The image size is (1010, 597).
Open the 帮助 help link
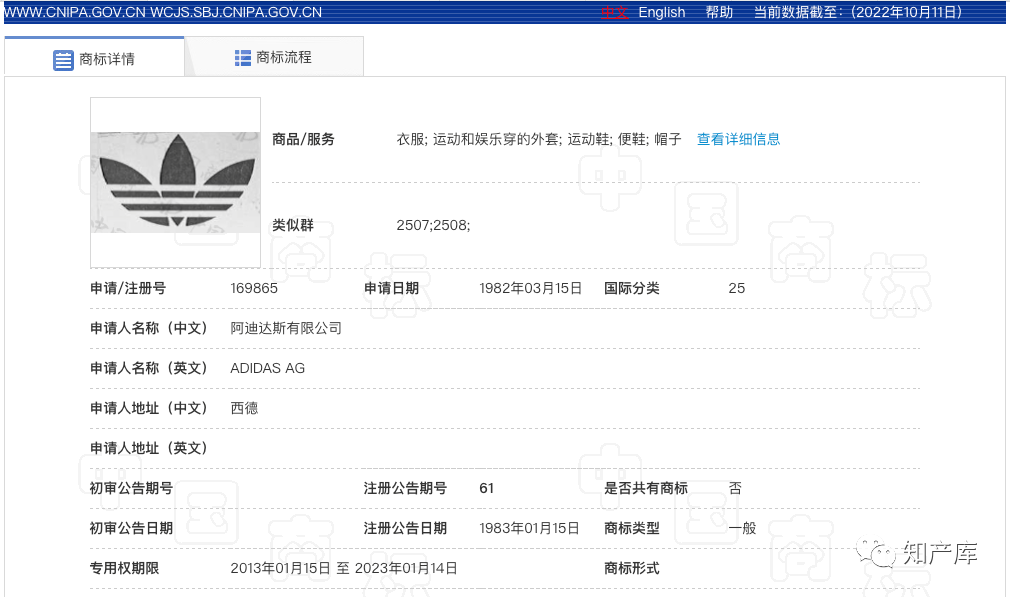(x=719, y=12)
